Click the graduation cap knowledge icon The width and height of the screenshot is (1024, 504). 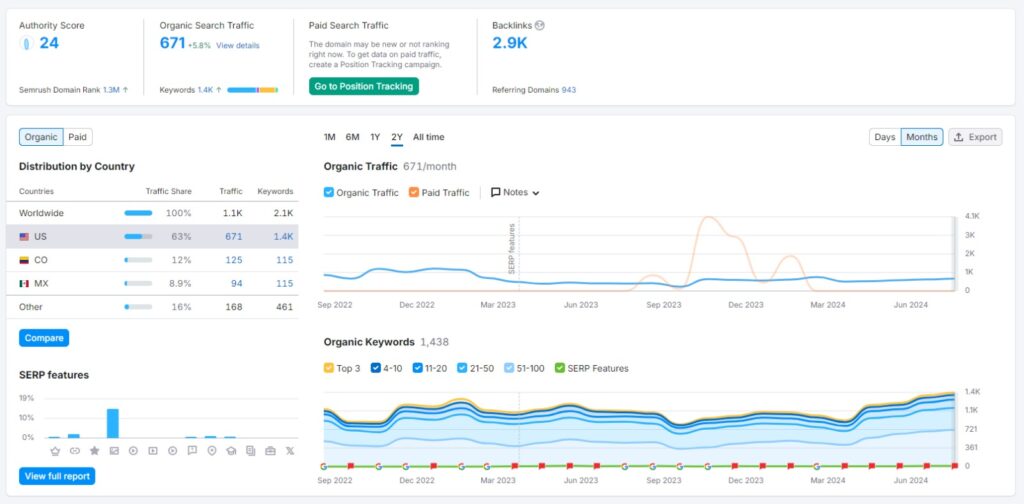coord(231,450)
